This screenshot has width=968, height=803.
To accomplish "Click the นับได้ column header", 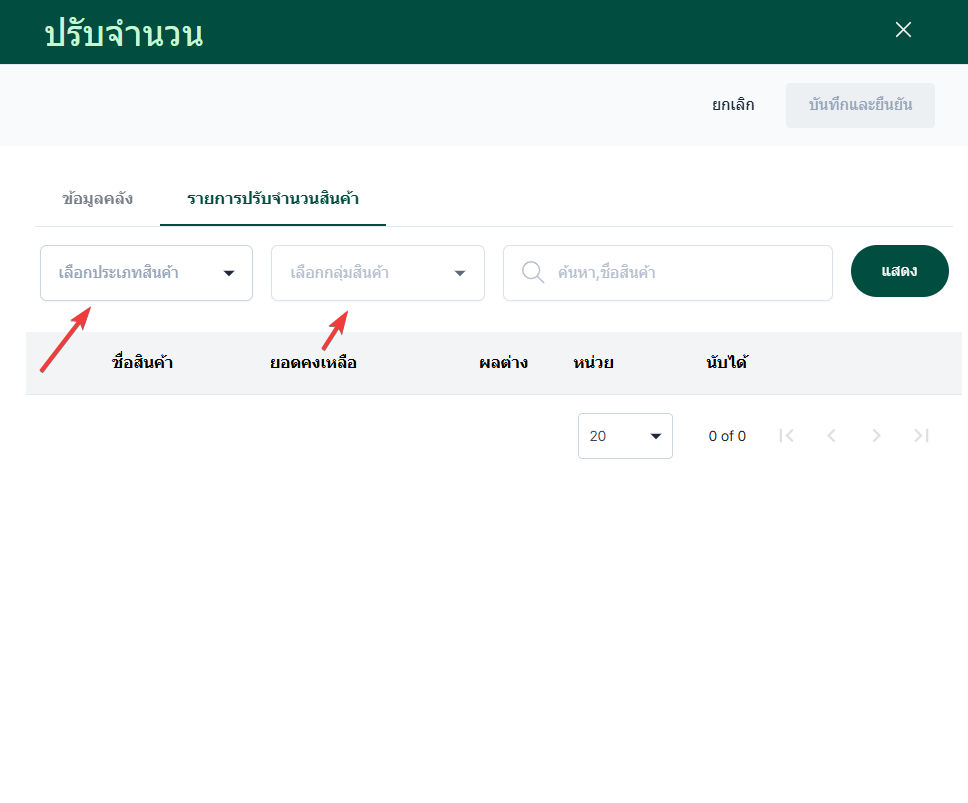I will pos(727,362).
